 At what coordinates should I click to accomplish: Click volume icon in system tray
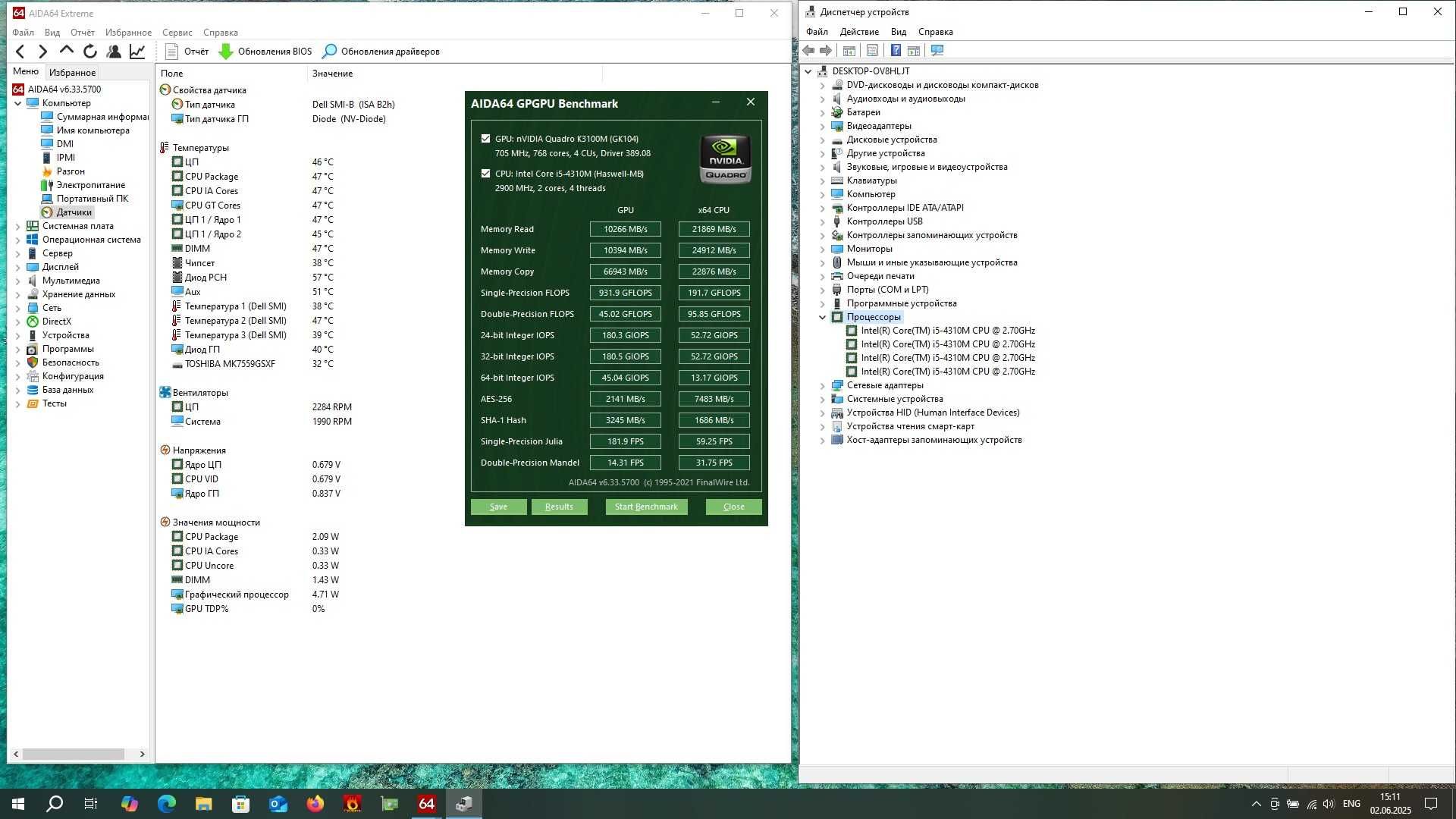click(x=1329, y=804)
